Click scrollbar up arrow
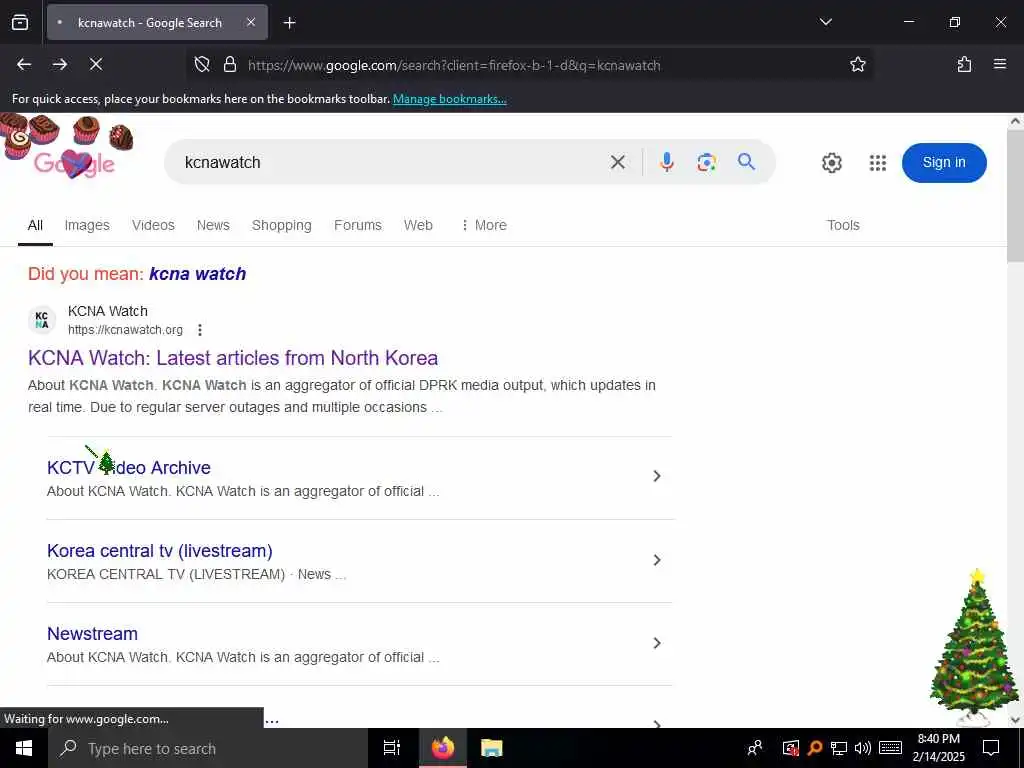Screen dimensions: 1024x768 (x=1015, y=121)
